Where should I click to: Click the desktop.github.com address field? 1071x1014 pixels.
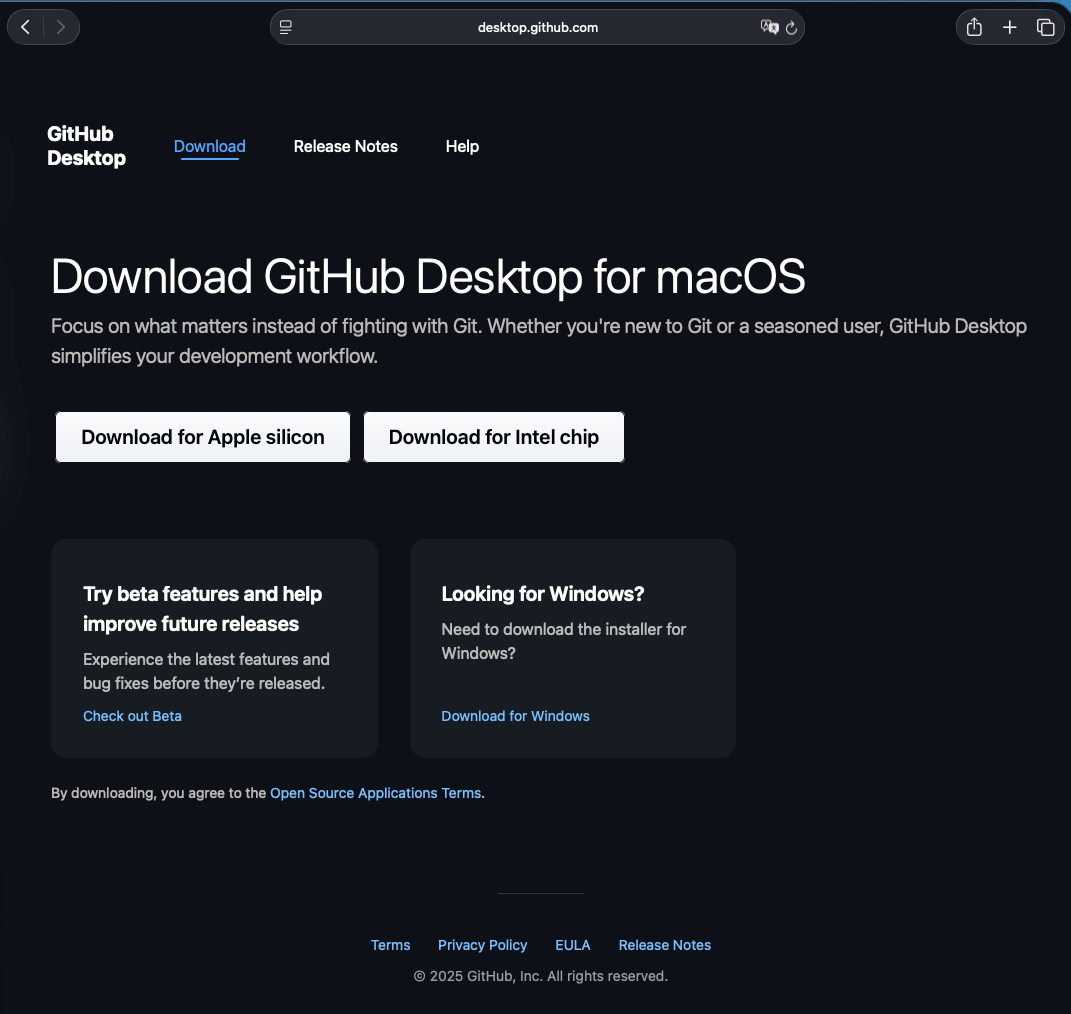[538, 27]
